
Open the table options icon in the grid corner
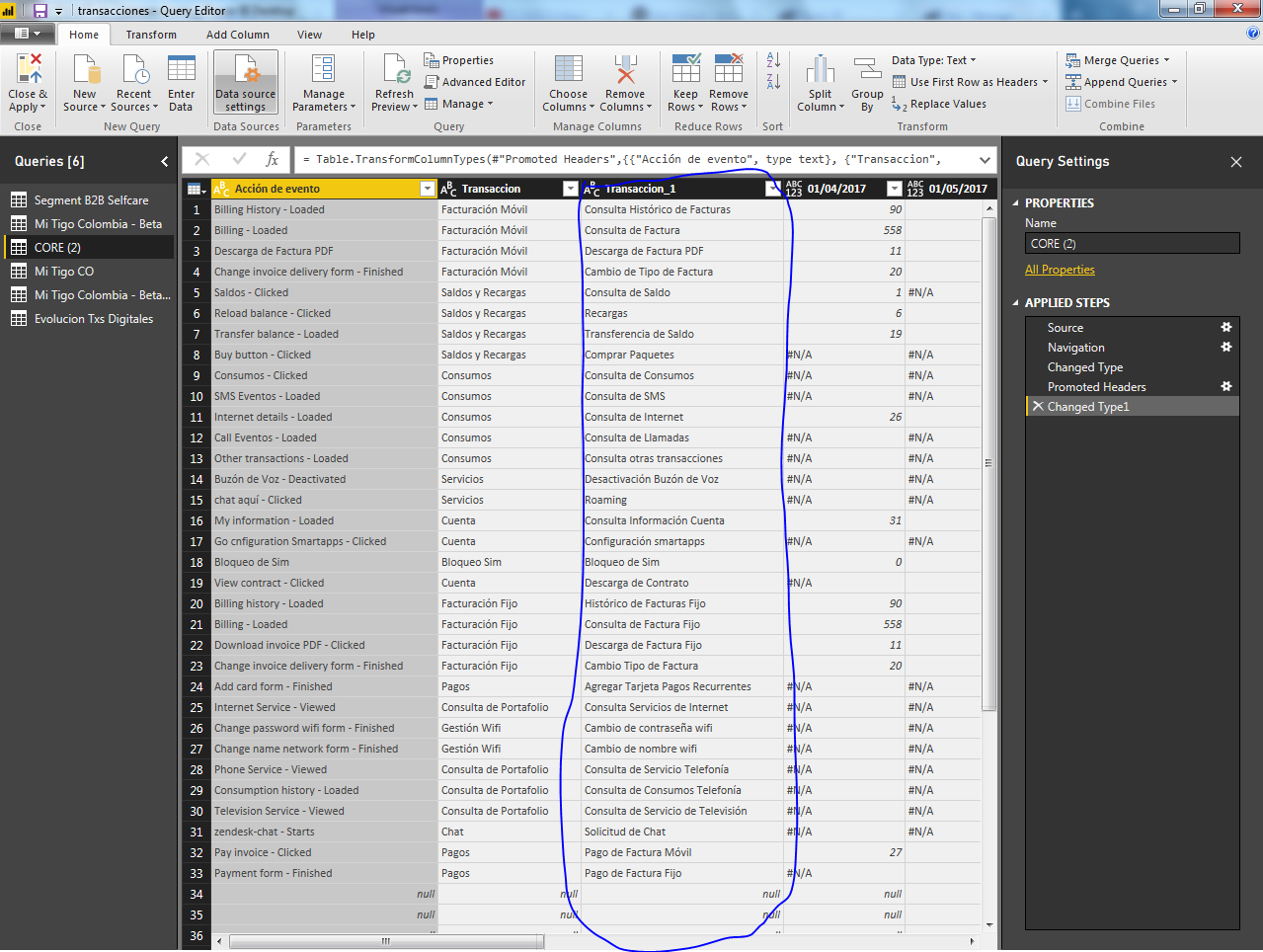coord(196,189)
